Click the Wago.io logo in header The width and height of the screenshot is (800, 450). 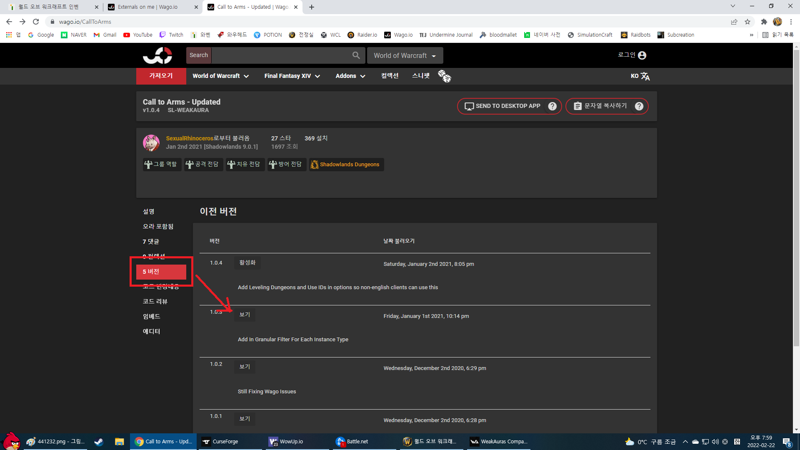(157, 55)
